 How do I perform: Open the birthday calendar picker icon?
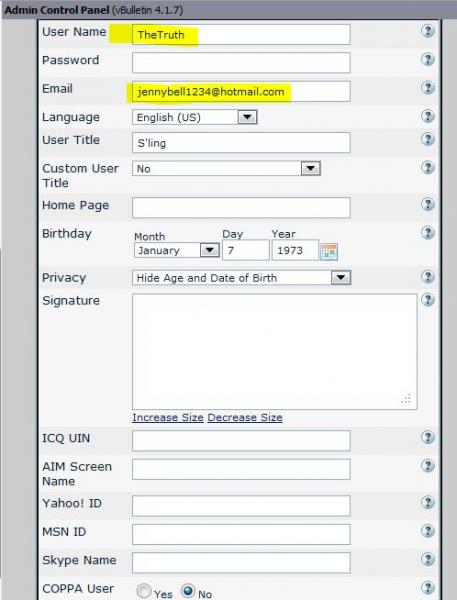point(329,251)
